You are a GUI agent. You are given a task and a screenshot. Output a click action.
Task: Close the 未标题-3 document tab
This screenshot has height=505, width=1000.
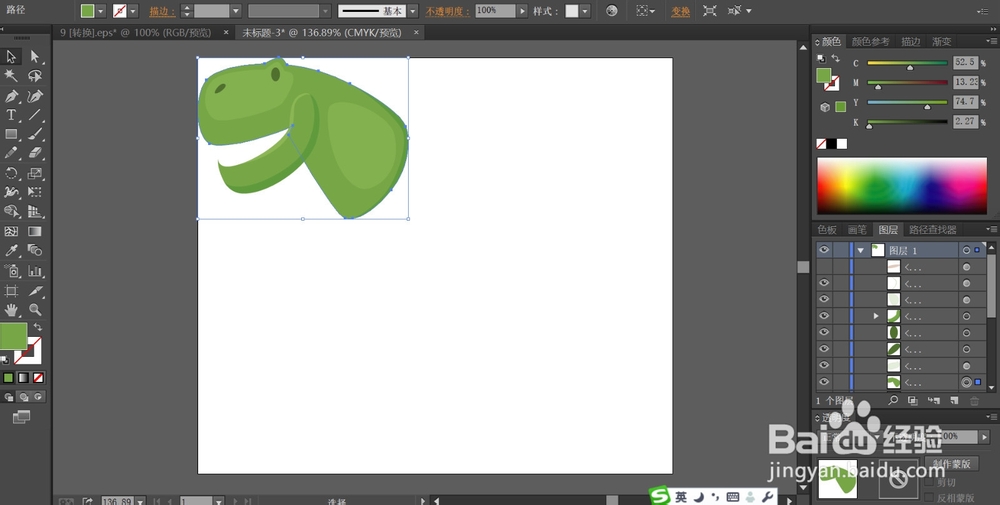[416, 33]
